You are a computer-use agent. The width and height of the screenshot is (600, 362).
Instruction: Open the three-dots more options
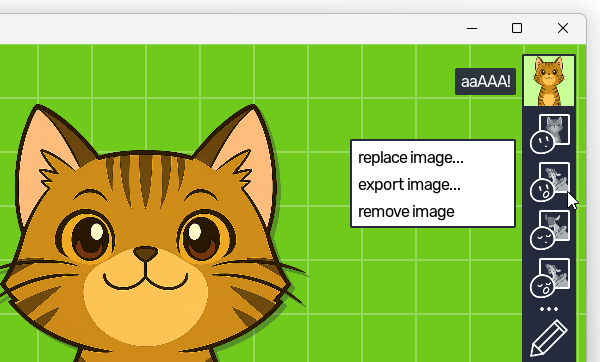pyautogui.click(x=549, y=309)
